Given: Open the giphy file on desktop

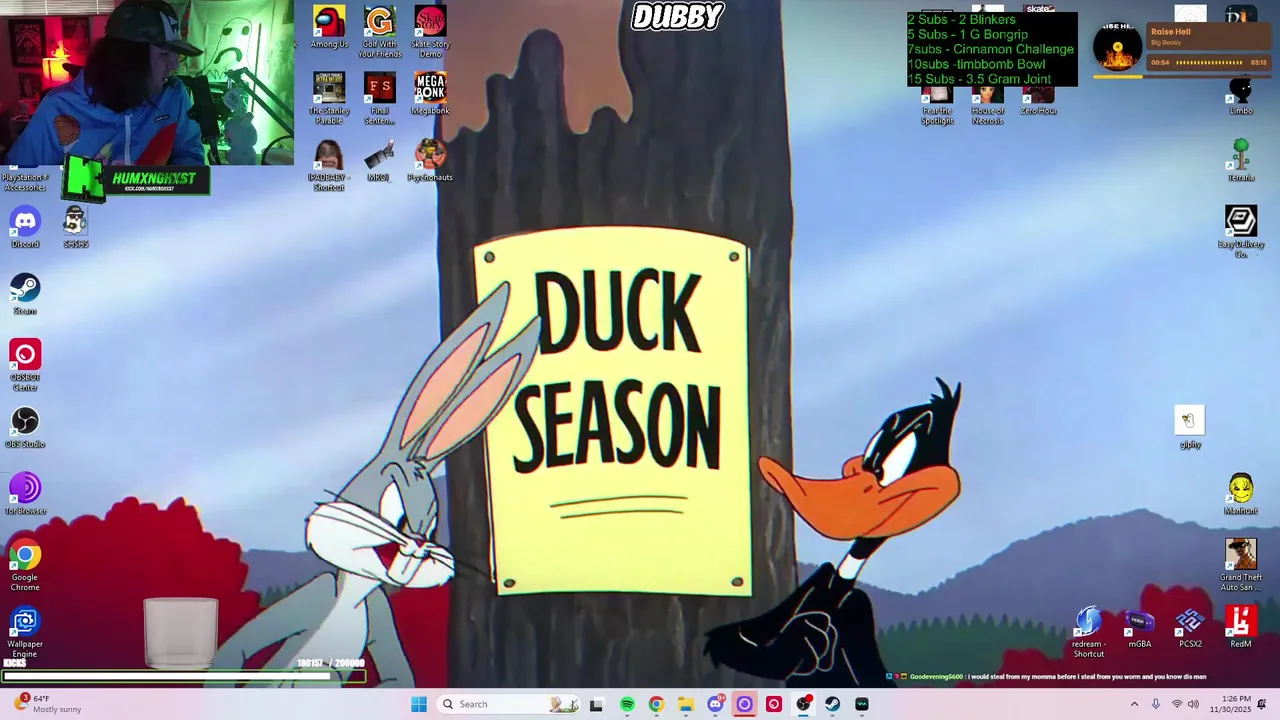Looking at the screenshot, I should [x=1190, y=427].
